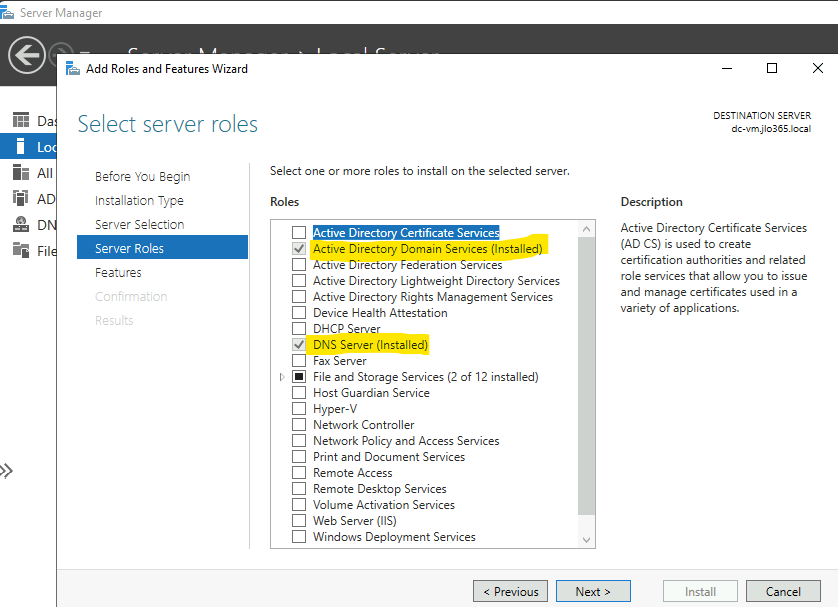Viewport: 838px width, 607px height.
Task: Select the Remote Desktop Services role text
Action: (379, 489)
